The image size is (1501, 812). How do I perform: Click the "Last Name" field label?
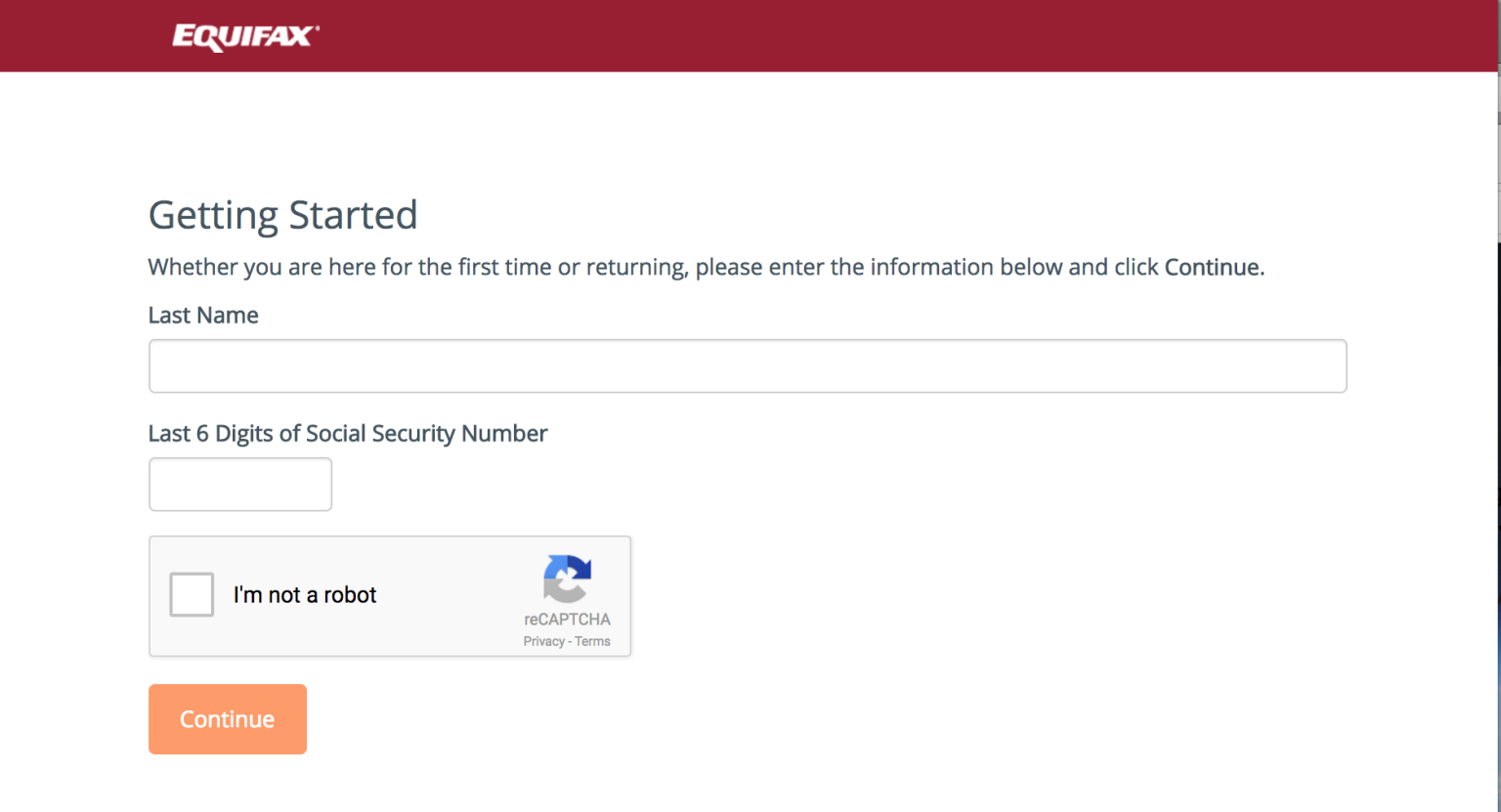[202, 315]
